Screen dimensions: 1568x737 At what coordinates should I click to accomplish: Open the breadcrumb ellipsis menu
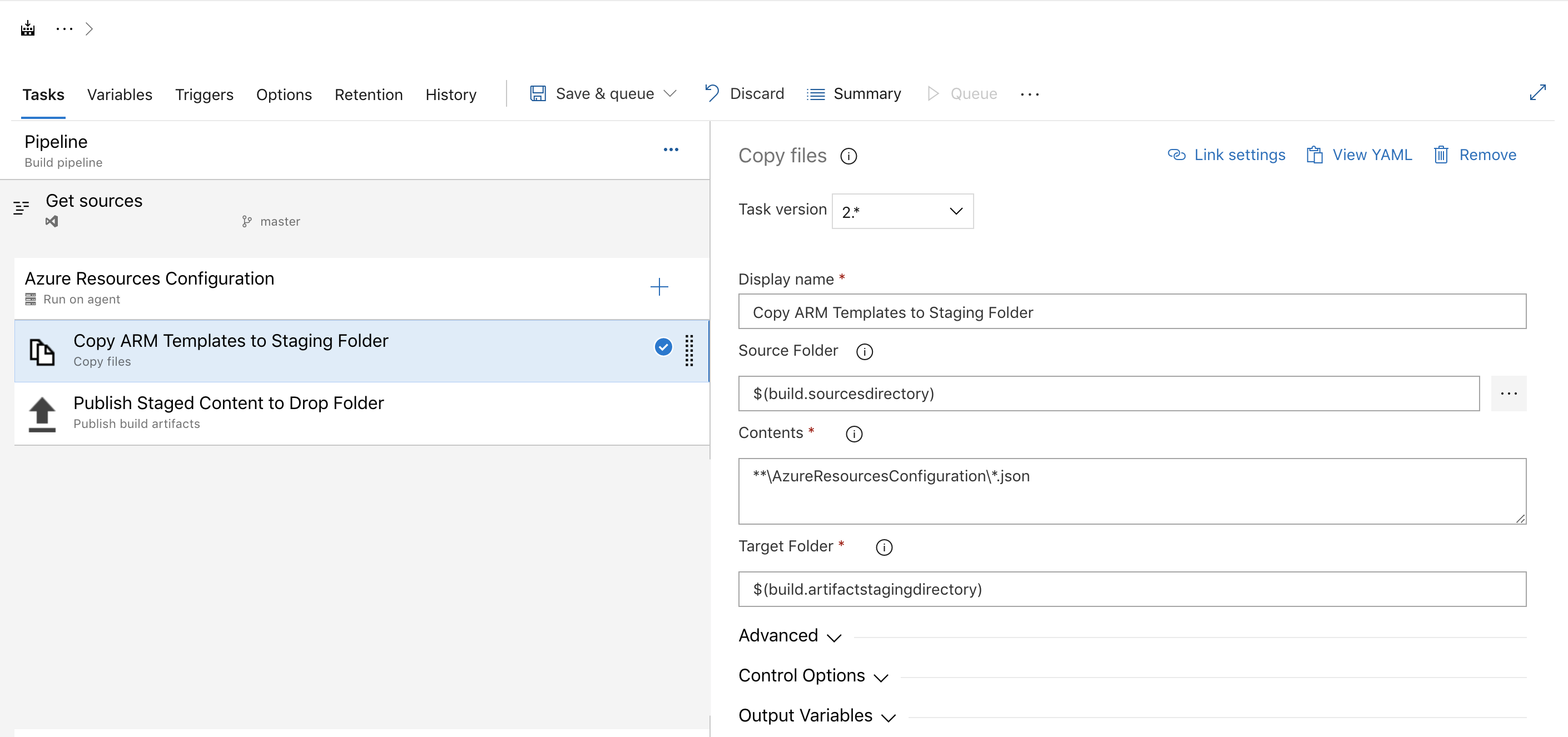[x=64, y=28]
